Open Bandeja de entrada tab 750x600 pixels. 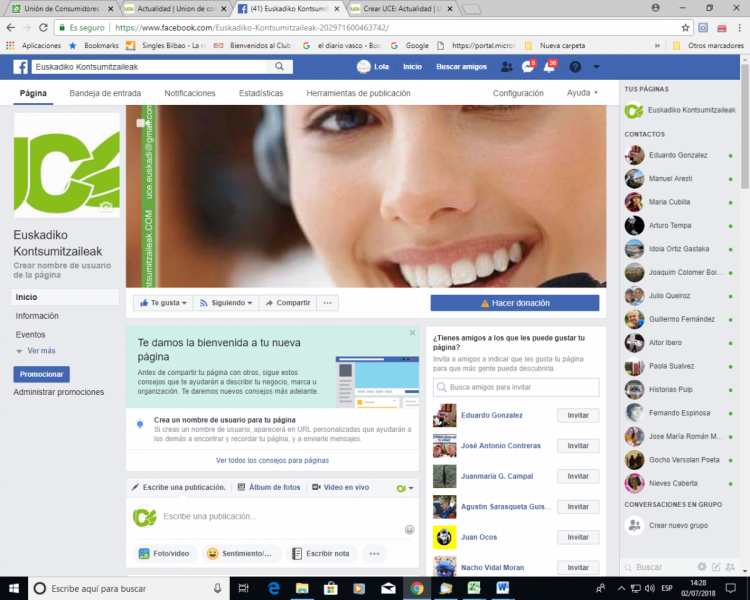(105, 93)
